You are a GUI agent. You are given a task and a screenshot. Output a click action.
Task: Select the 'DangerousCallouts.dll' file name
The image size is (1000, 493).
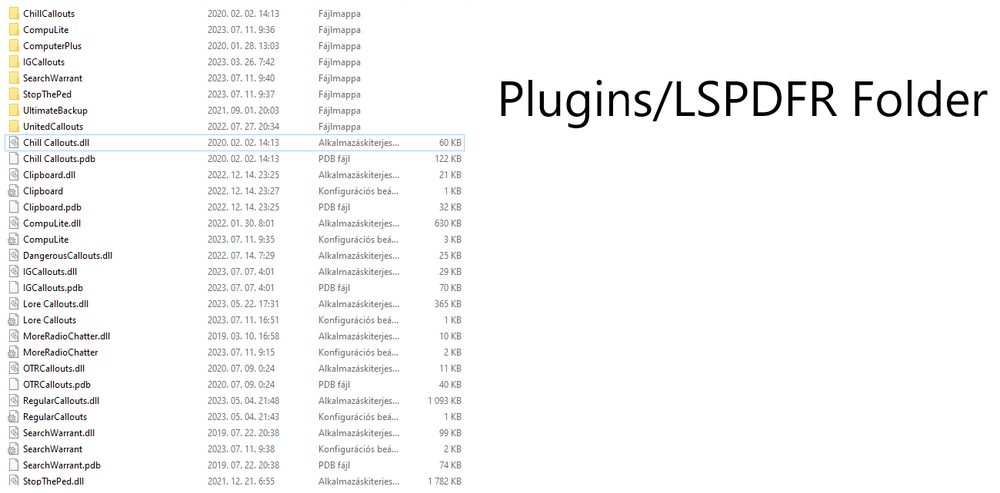pyautogui.click(x=68, y=256)
